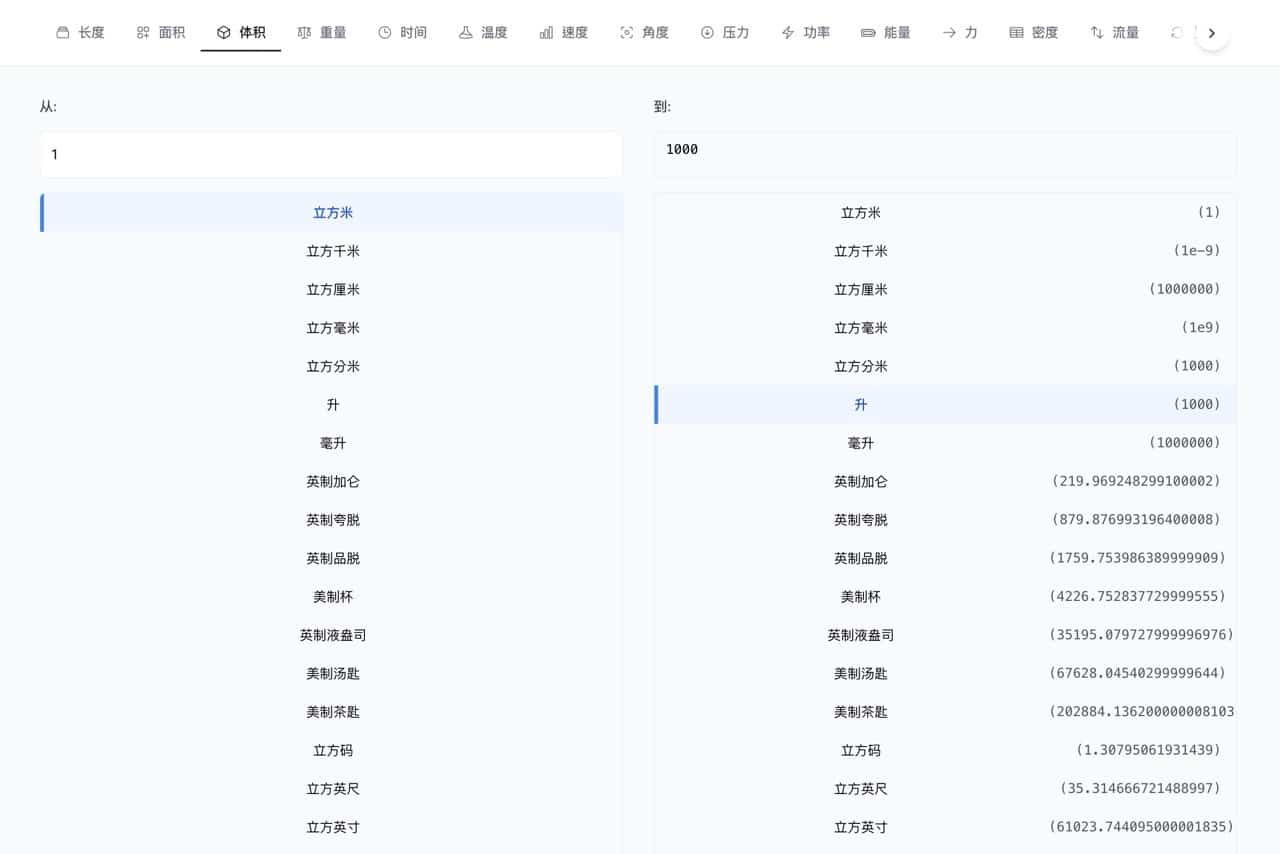Click the ruler icon beside 长度
This screenshot has width=1280, height=854.
(63, 33)
